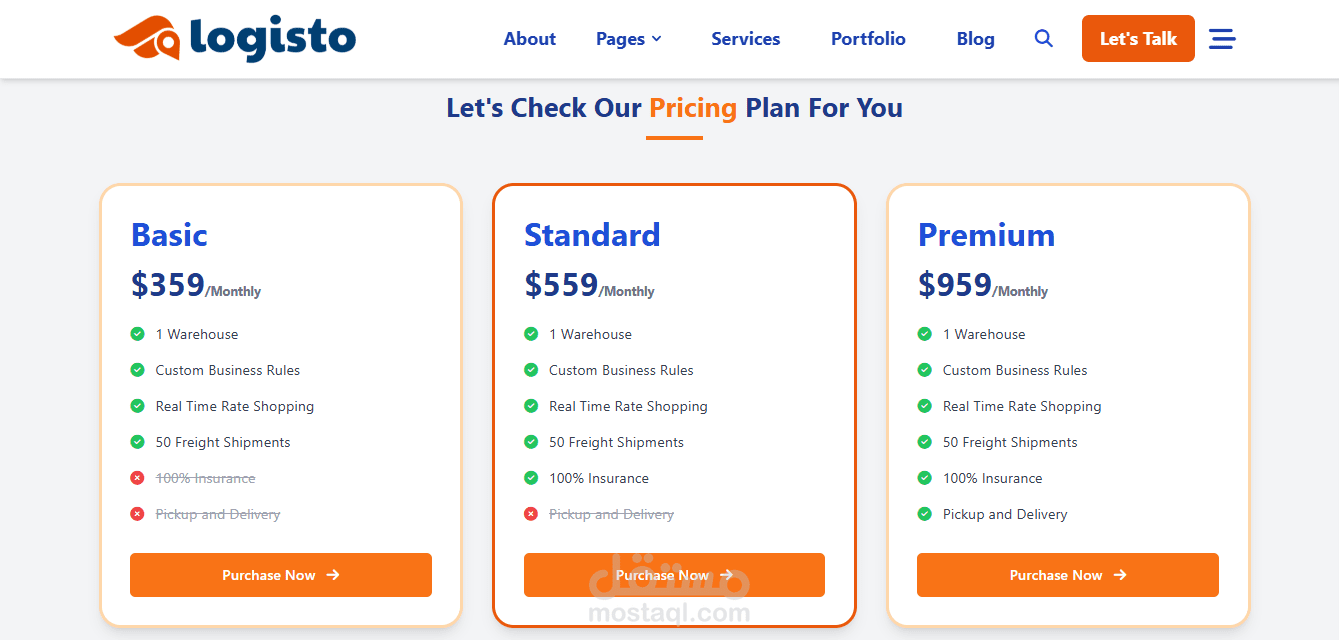Click green check beside Standard 100% Insurance
Image resolution: width=1339 pixels, height=640 pixels.
click(531, 478)
